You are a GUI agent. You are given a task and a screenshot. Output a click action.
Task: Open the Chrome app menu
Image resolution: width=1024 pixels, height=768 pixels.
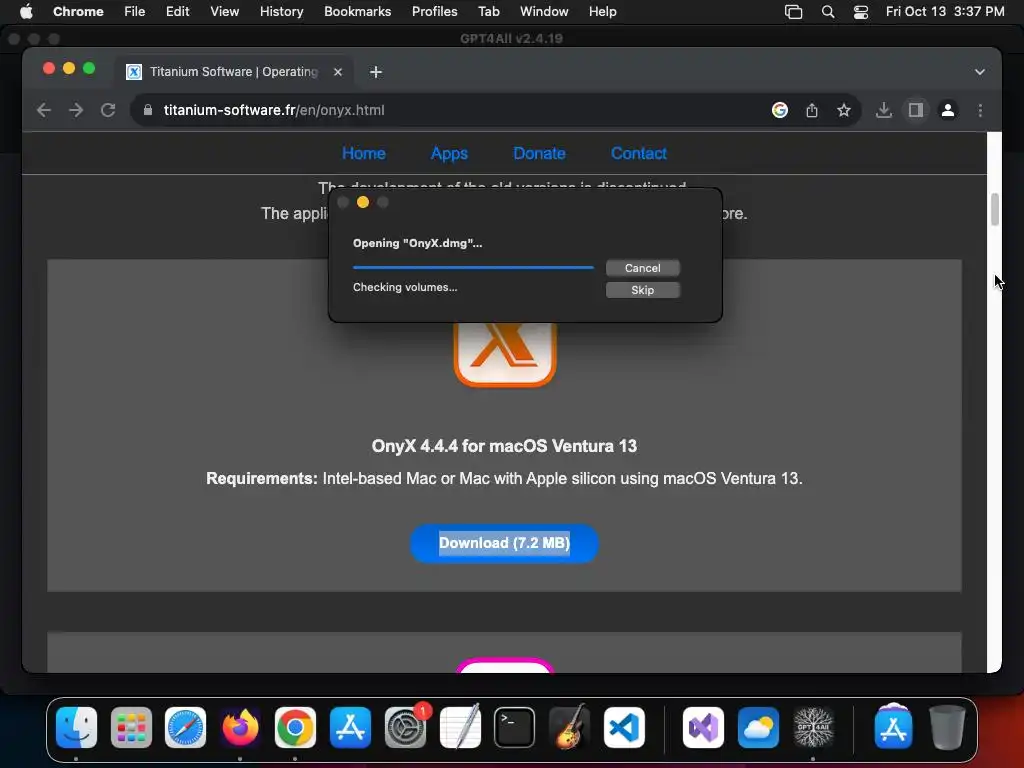pyautogui.click(x=78, y=11)
